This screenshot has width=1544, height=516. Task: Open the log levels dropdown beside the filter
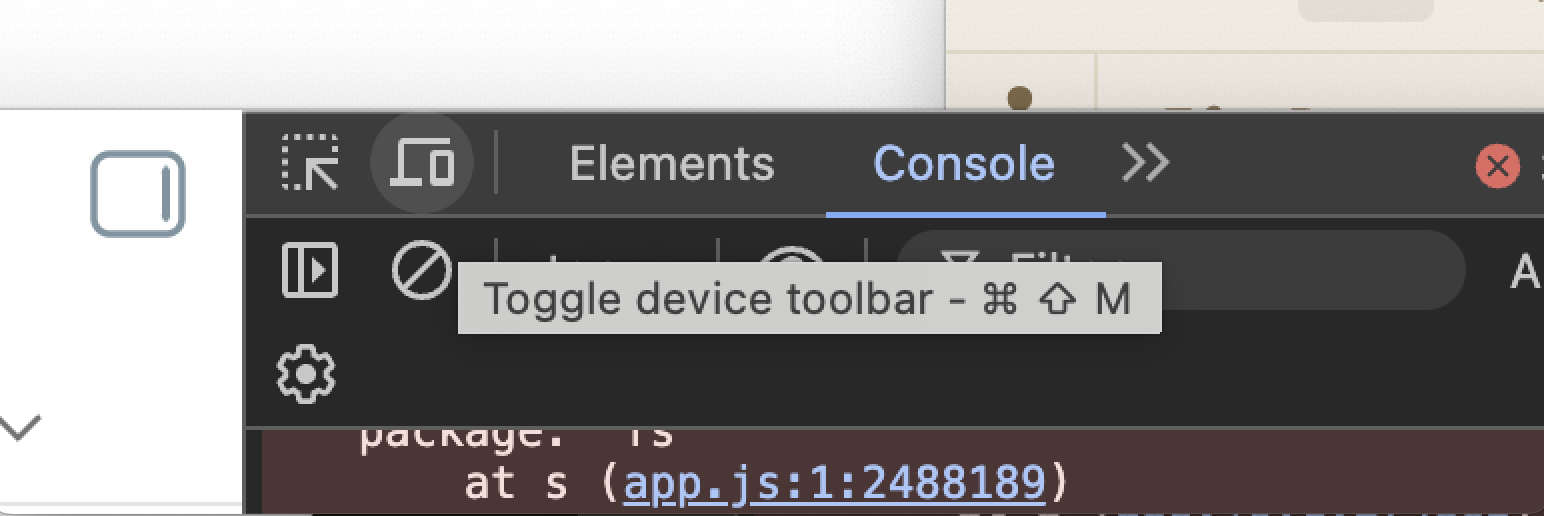click(x=1524, y=270)
